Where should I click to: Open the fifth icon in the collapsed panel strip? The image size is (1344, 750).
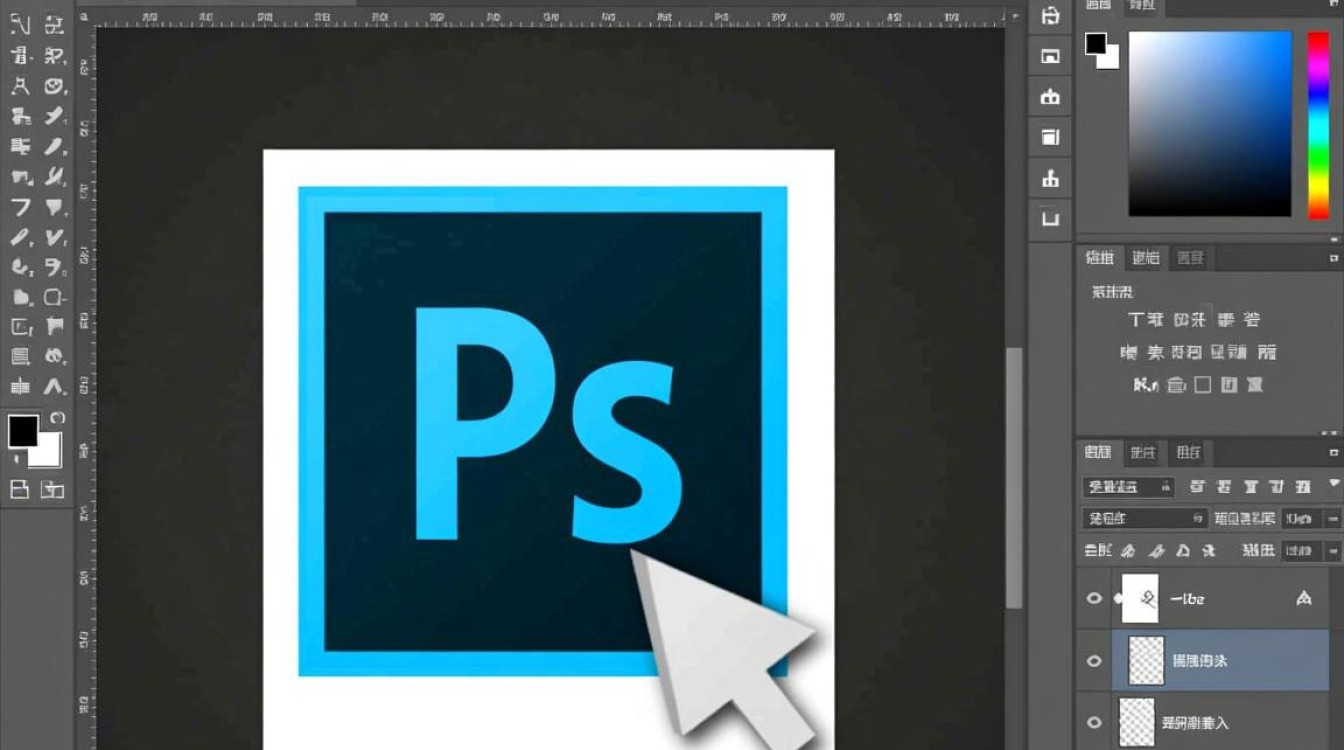tap(1050, 179)
